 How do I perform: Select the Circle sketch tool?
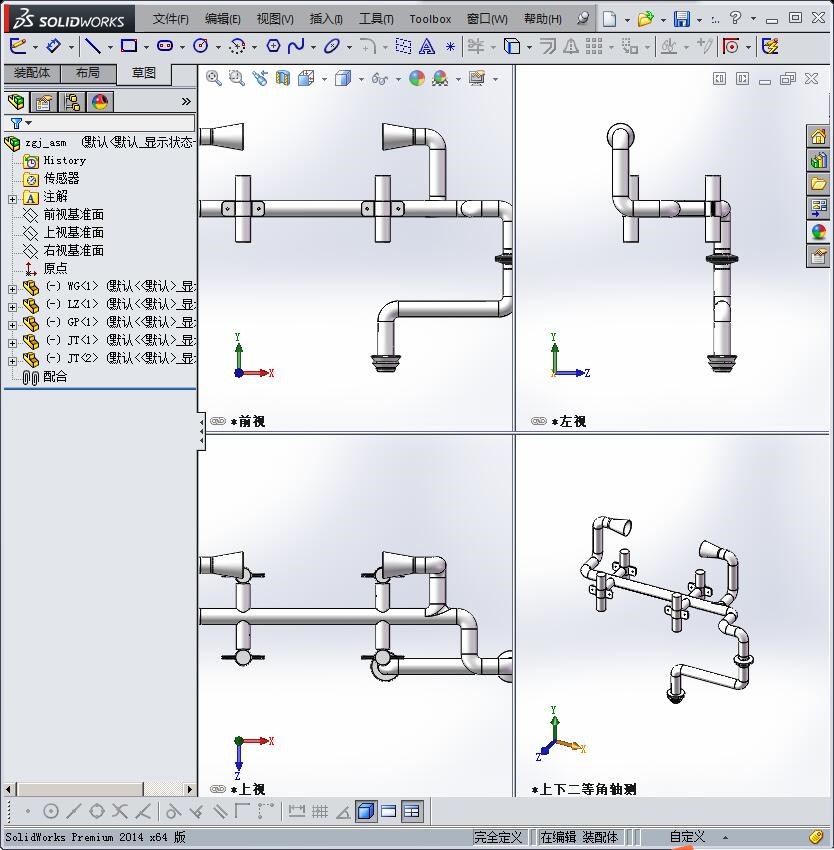click(x=201, y=47)
